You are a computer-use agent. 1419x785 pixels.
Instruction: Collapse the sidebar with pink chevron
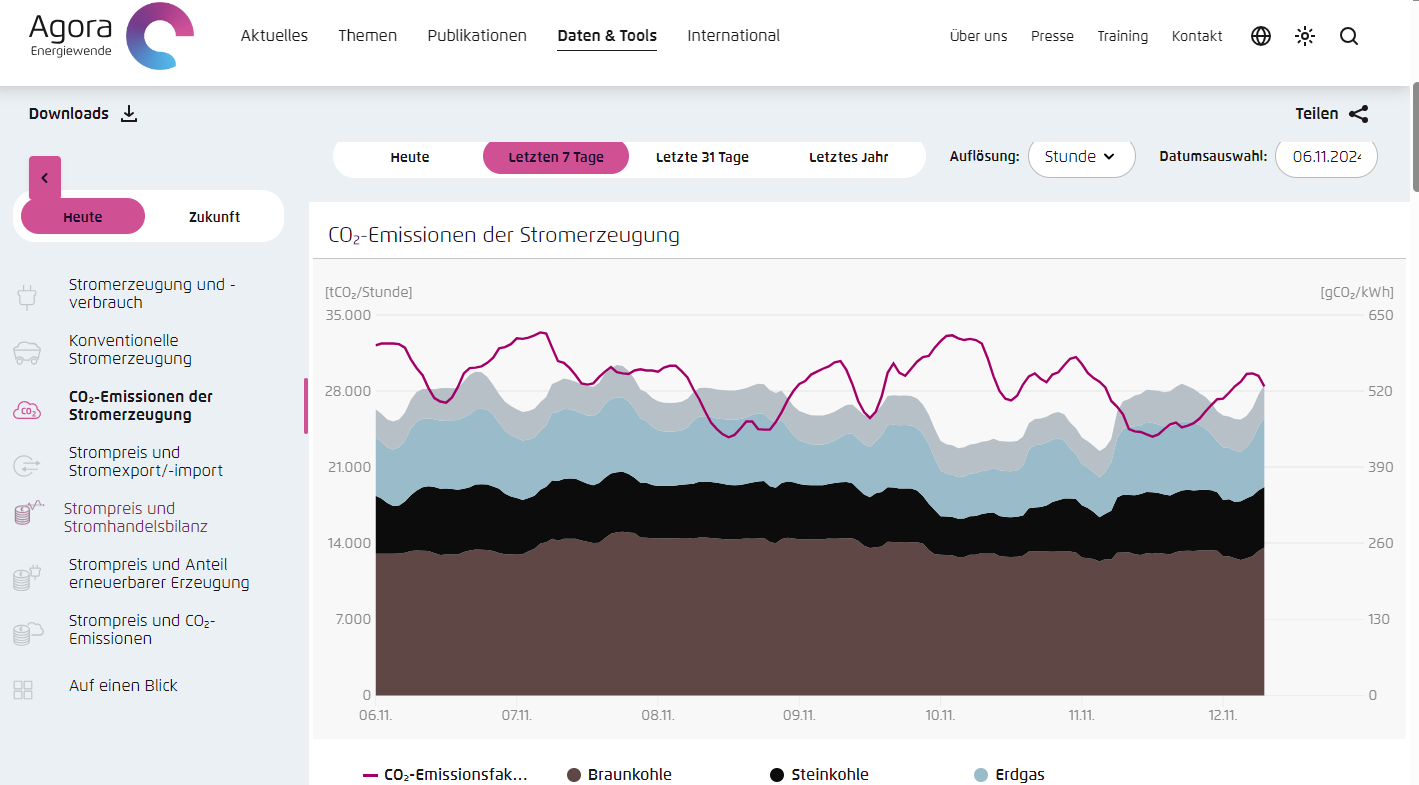coord(45,178)
